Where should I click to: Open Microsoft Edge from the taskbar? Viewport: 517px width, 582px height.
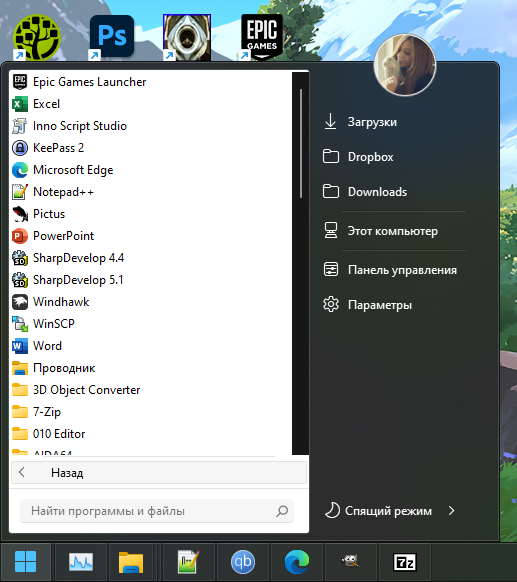coord(297,562)
